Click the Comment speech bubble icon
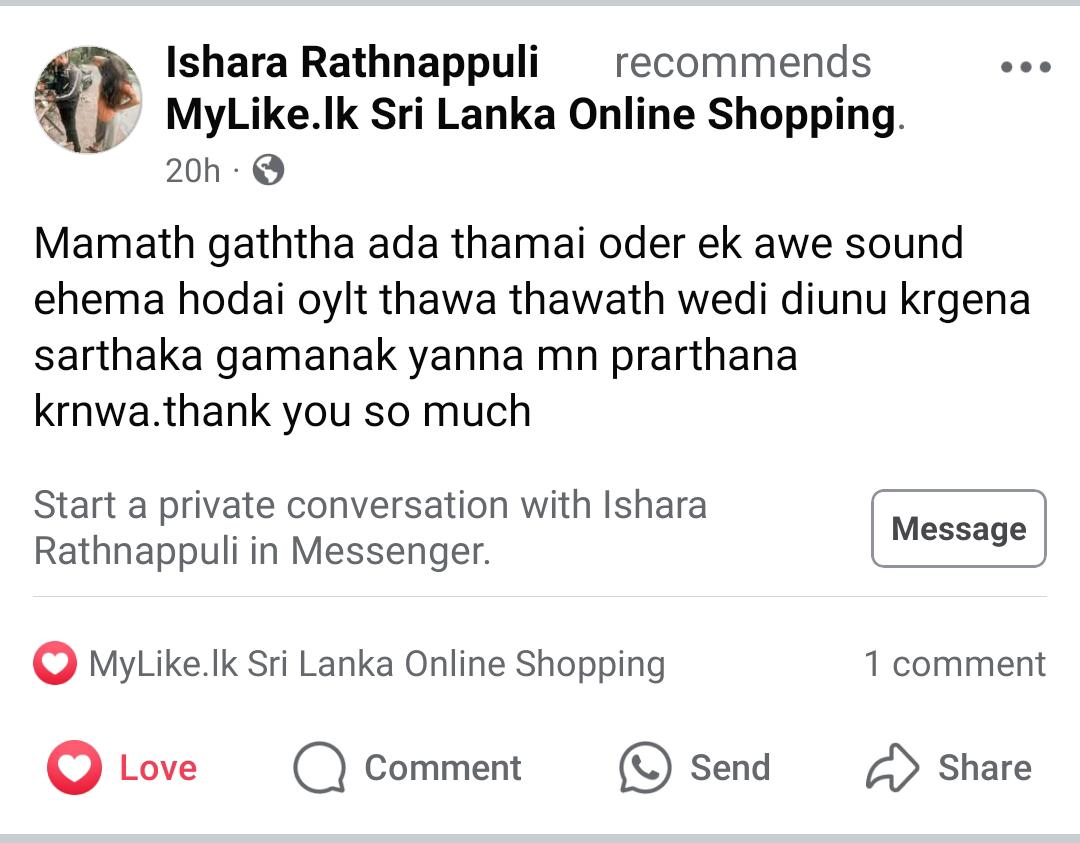Viewport: 1080px width, 843px height. pos(319,768)
